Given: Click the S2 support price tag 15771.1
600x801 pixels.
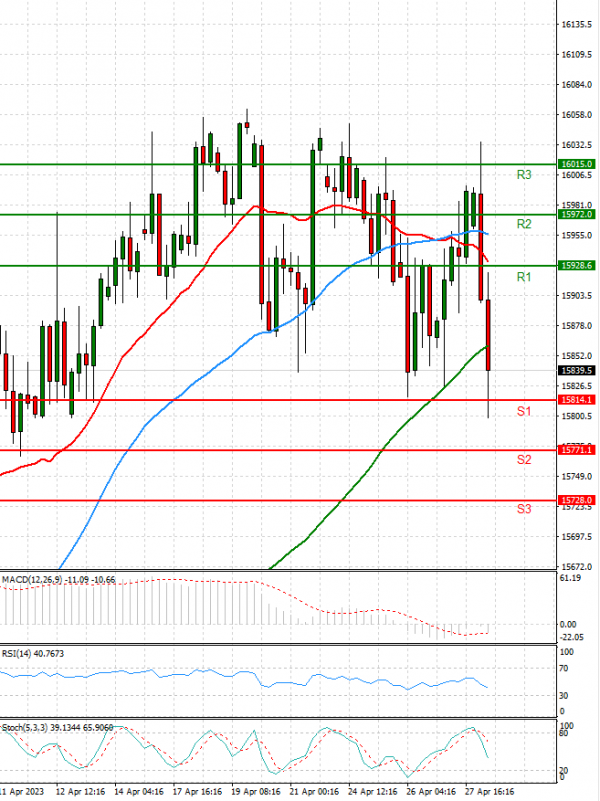Looking at the screenshot, I should coord(577,450).
